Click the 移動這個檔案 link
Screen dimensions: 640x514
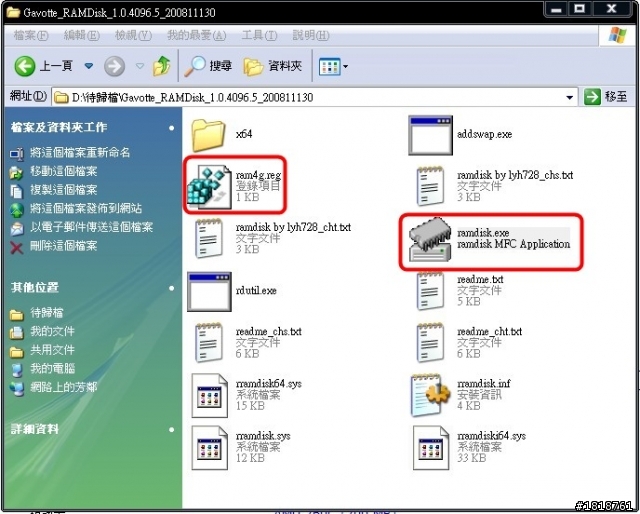63,171
